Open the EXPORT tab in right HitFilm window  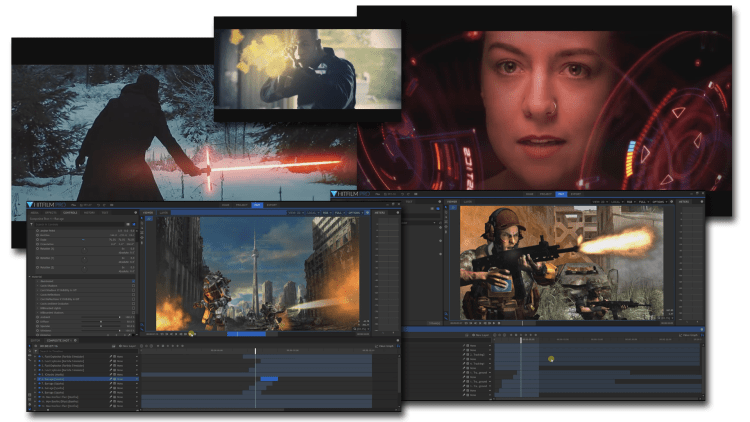[x=576, y=194]
